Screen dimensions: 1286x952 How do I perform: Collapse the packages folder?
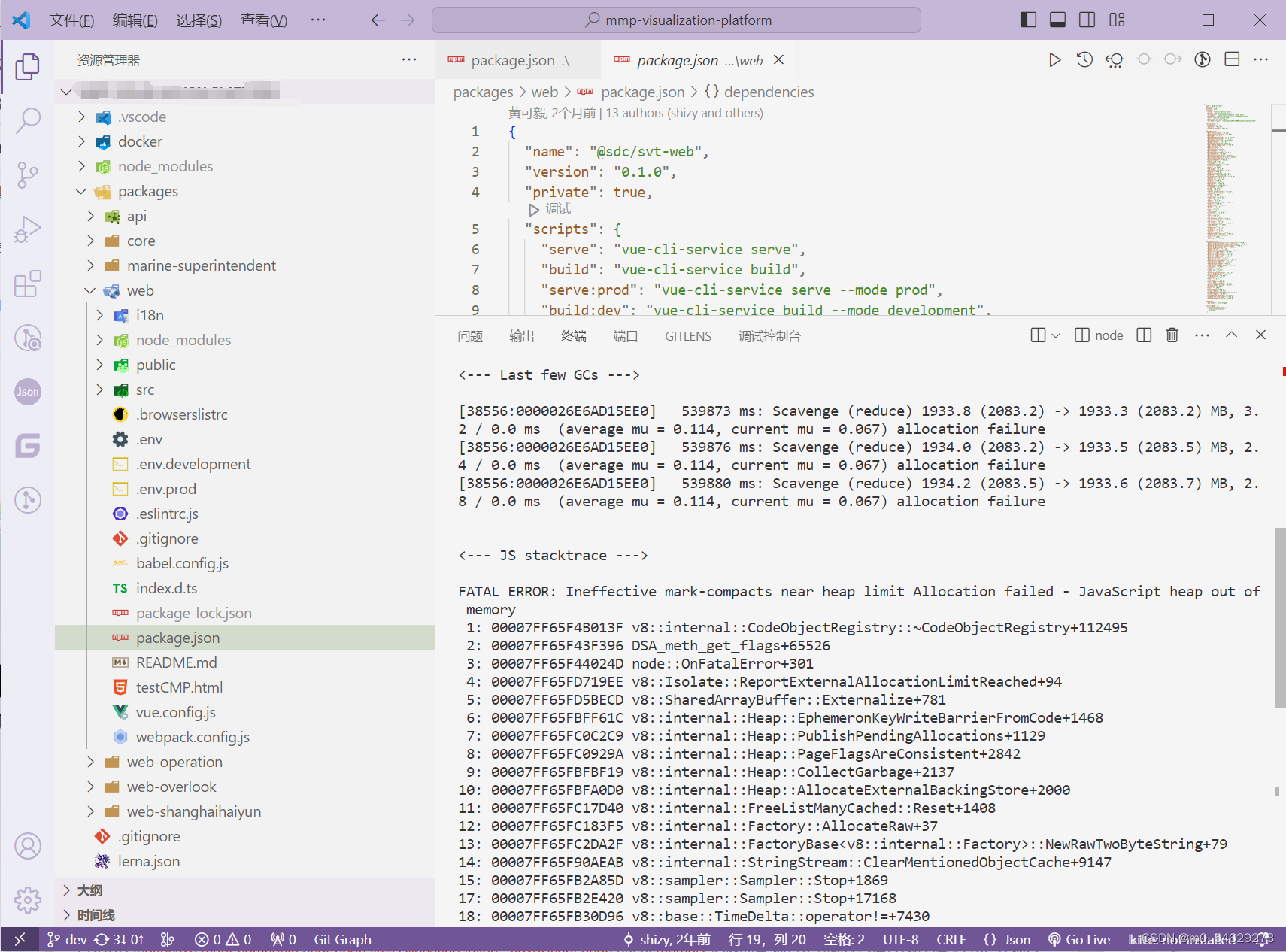pyautogui.click(x=80, y=191)
